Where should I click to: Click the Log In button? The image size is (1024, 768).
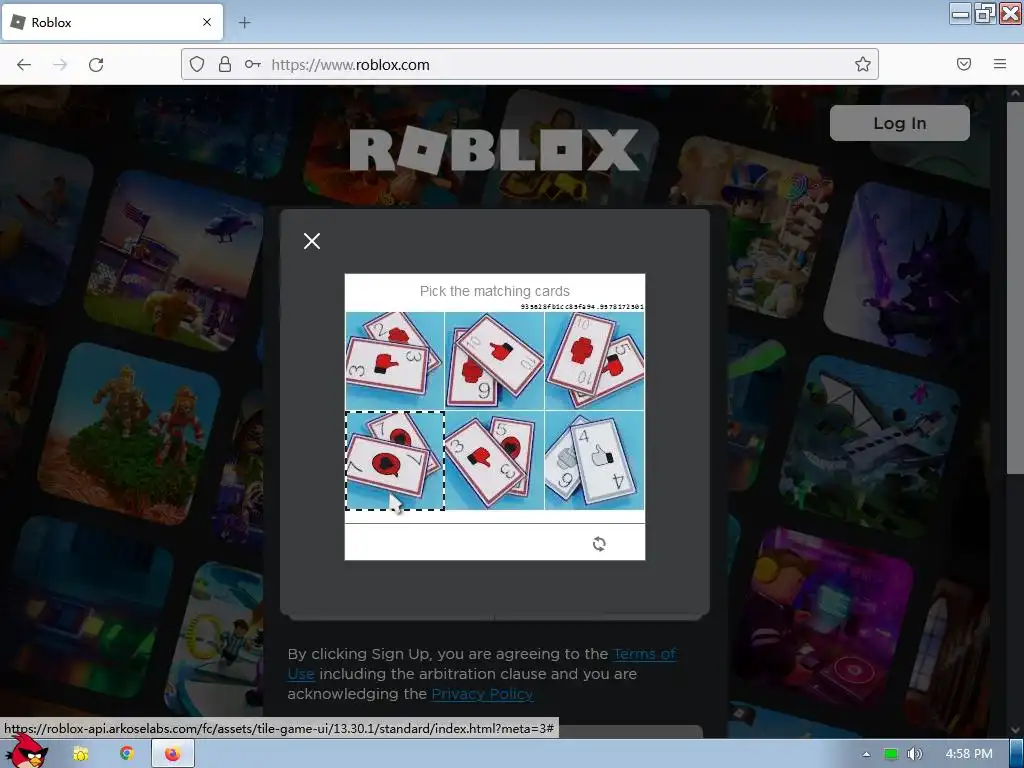[899, 123]
